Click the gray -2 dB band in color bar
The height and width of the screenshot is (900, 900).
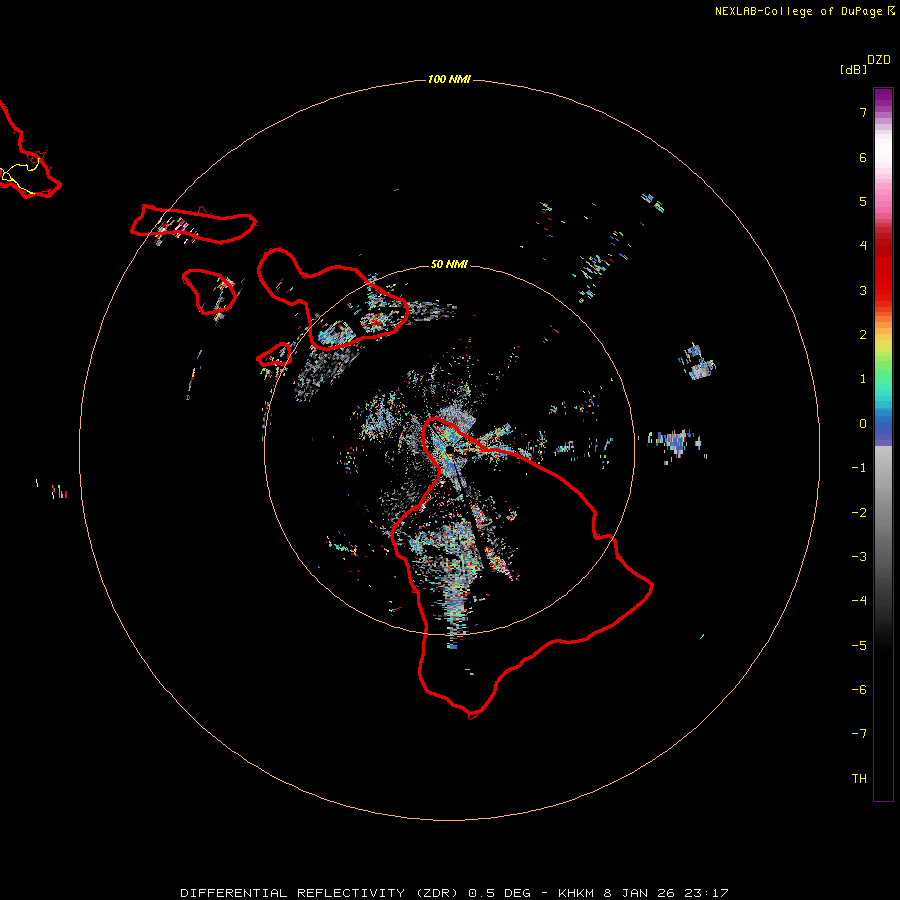click(x=883, y=513)
